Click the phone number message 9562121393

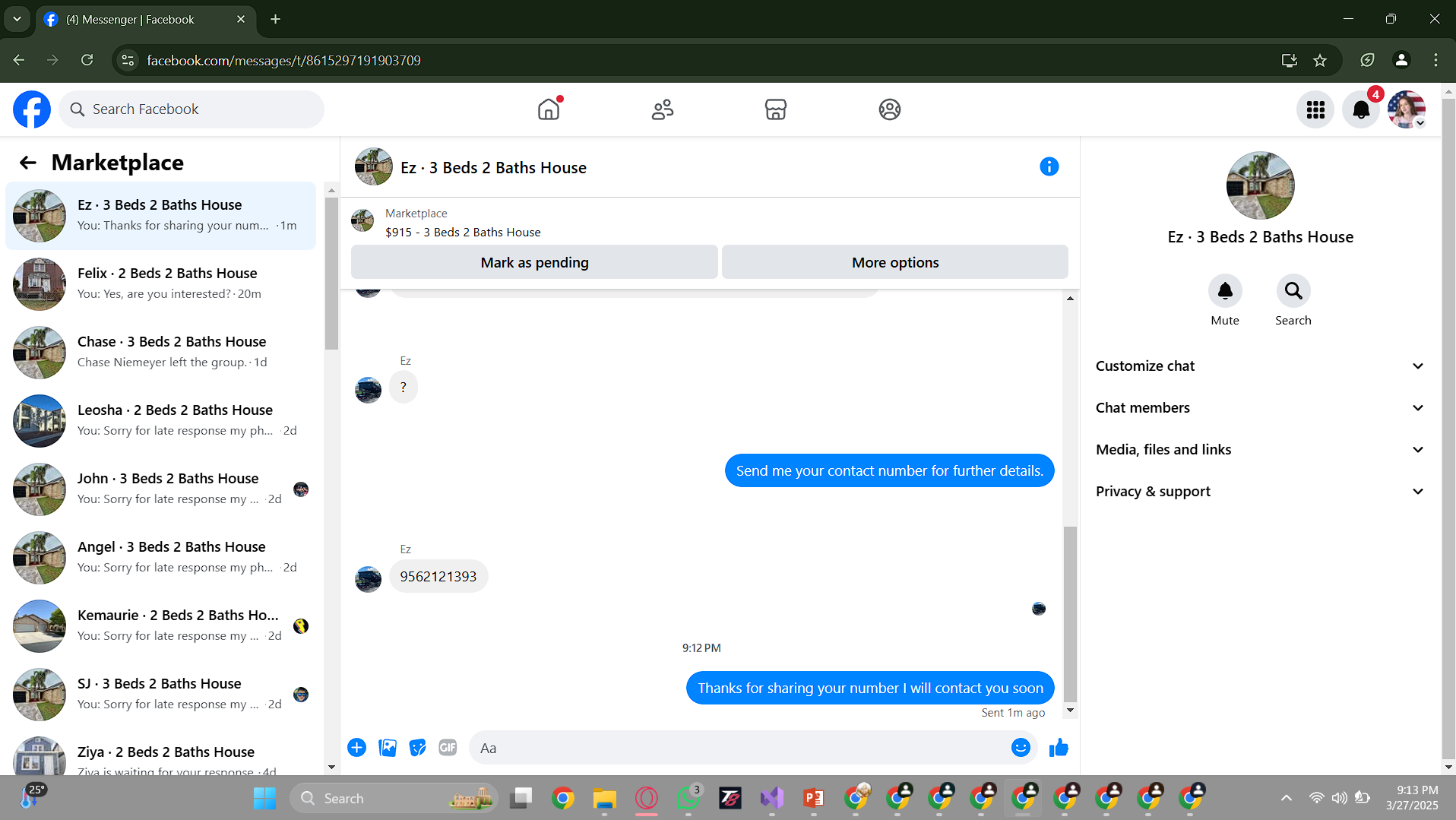pos(438,577)
